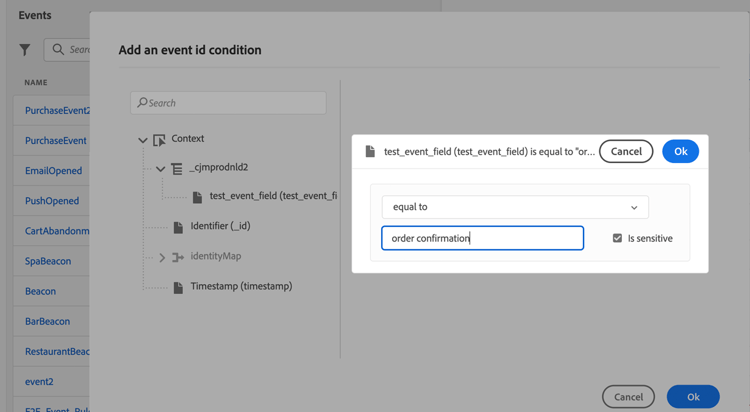Click the file icon in condition header
The height and width of the screenshot is (412, 750).
pos(370,152)
